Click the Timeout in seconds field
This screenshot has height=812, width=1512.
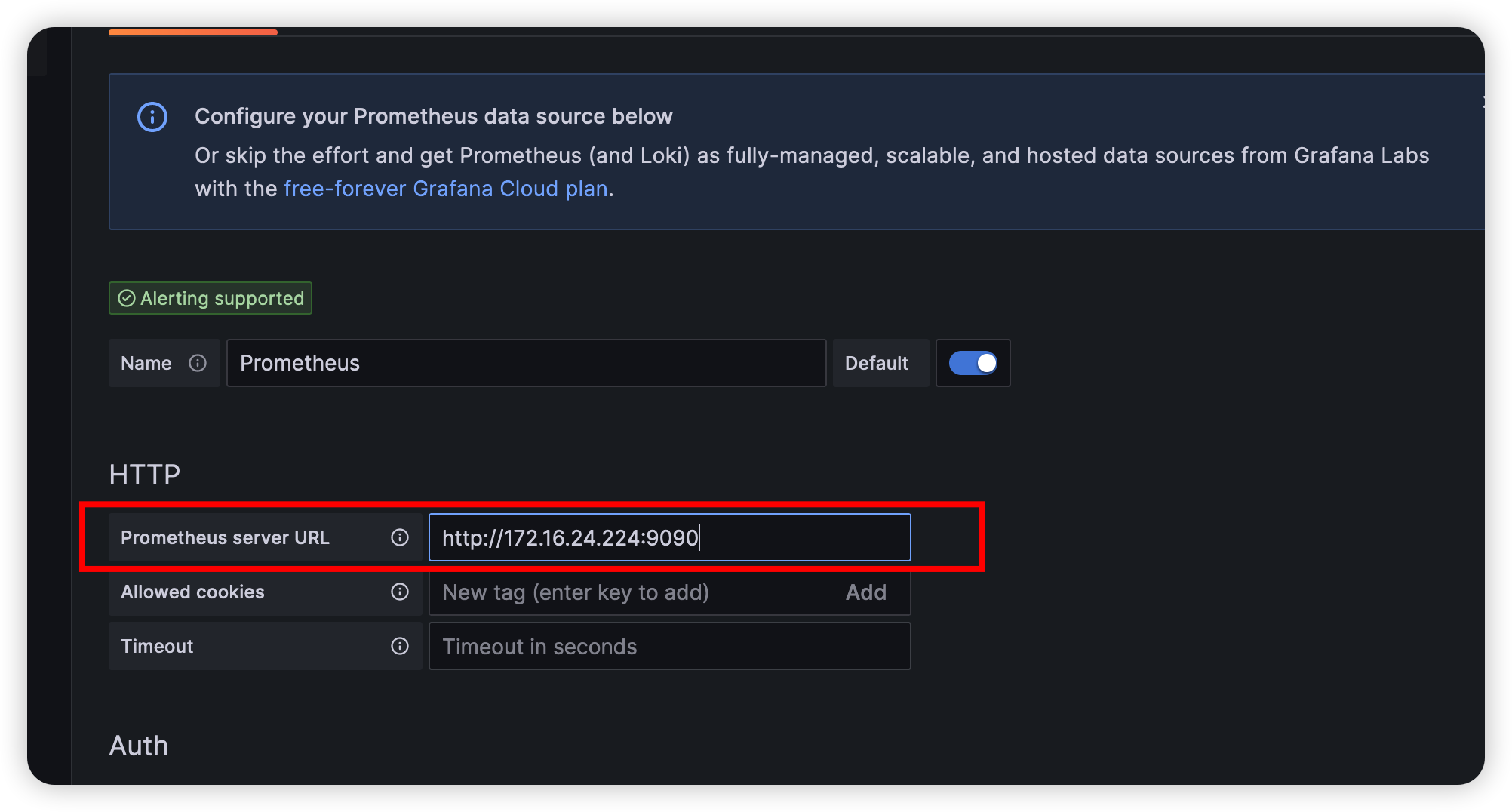tap(670, 646)
